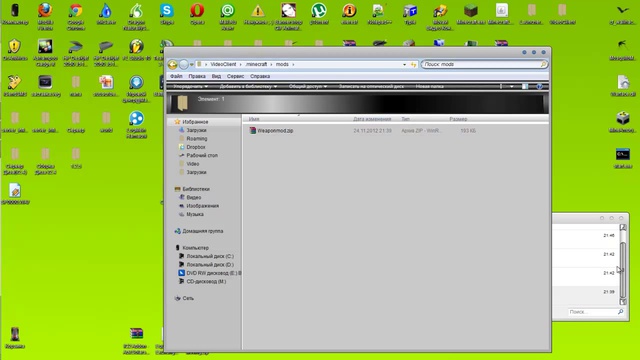Open the yellow security shield desktop icon
Screen dimensions: 640x360
click(15, 47)
